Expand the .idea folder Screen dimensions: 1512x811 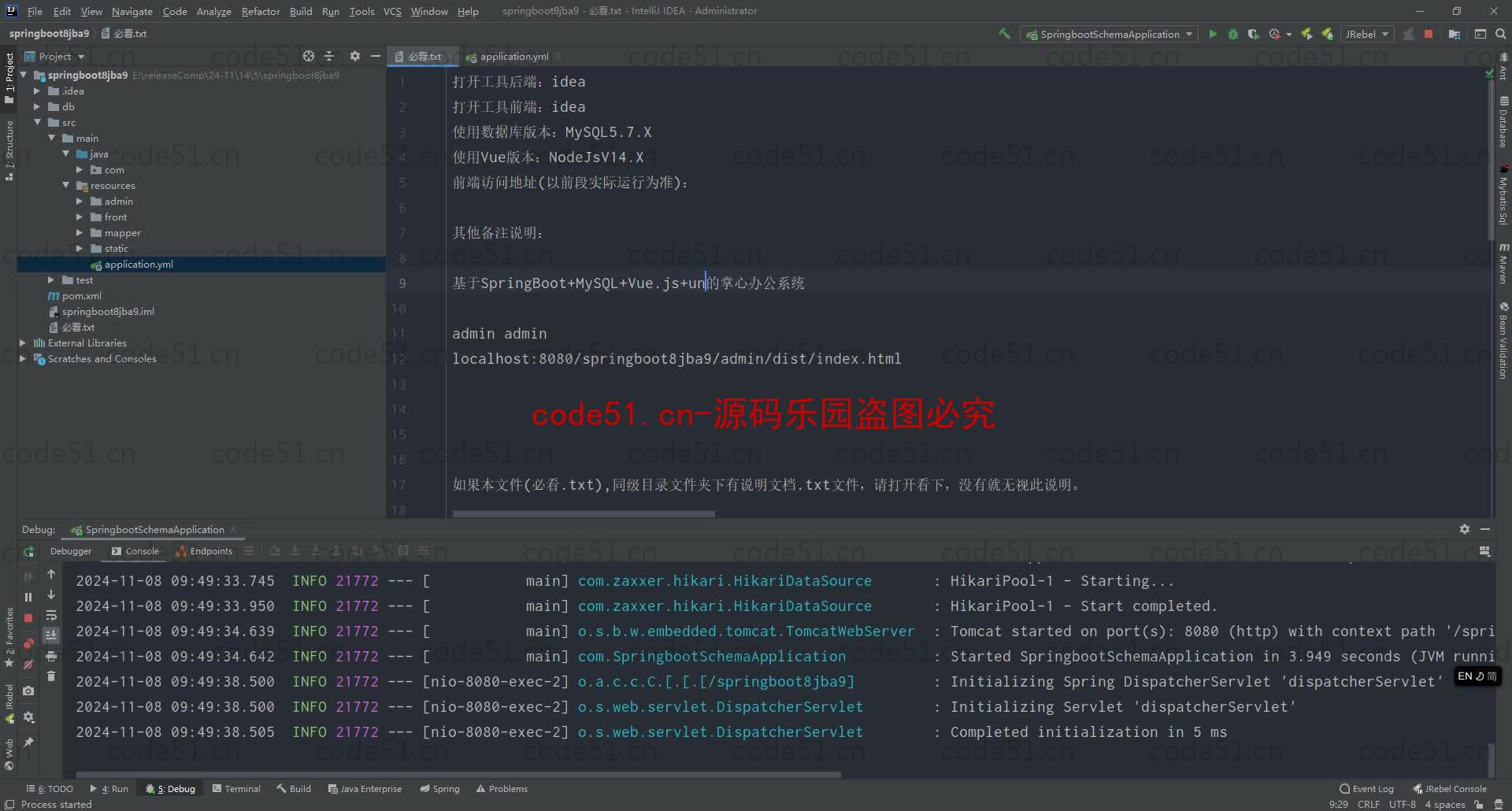pos(36,91)
